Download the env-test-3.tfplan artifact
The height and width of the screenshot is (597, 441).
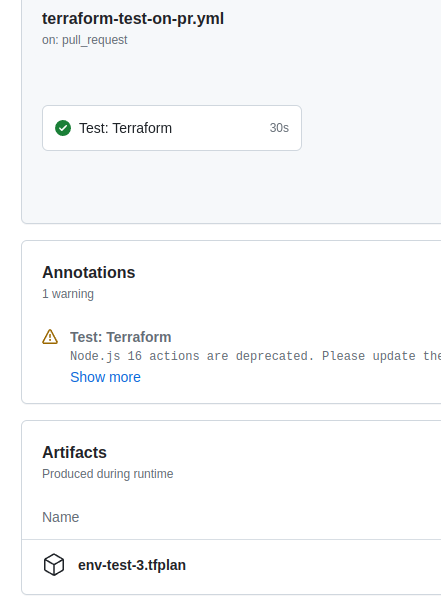(x=132, y=565)
